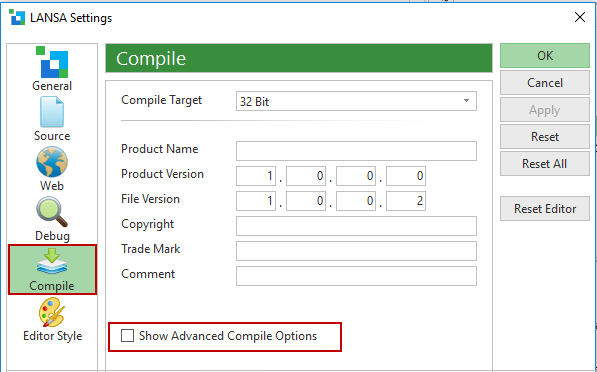Click the Product Name input field
This screenshot has height=372, width=597.
pyautogui.click(x=356, y=151)
